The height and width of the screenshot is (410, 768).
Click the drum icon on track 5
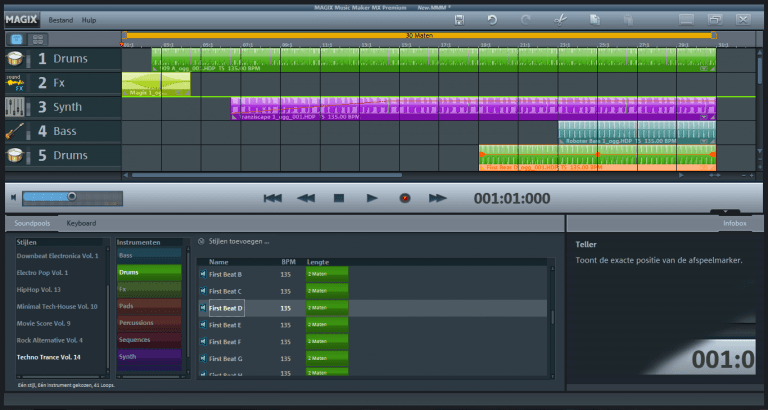click(x=15, y=156)
